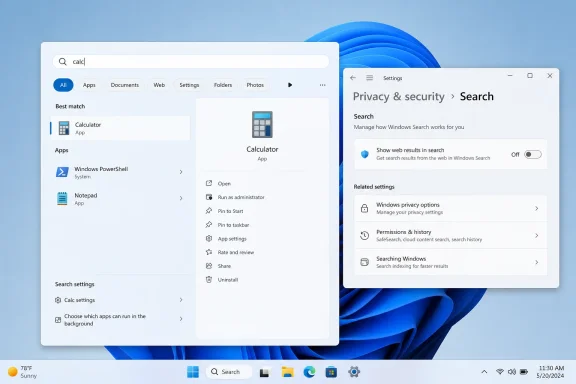The height and width of the screenshot is (384, 576).
Task: Click the volume icon in system tray
Action: [x=511, y=372]
